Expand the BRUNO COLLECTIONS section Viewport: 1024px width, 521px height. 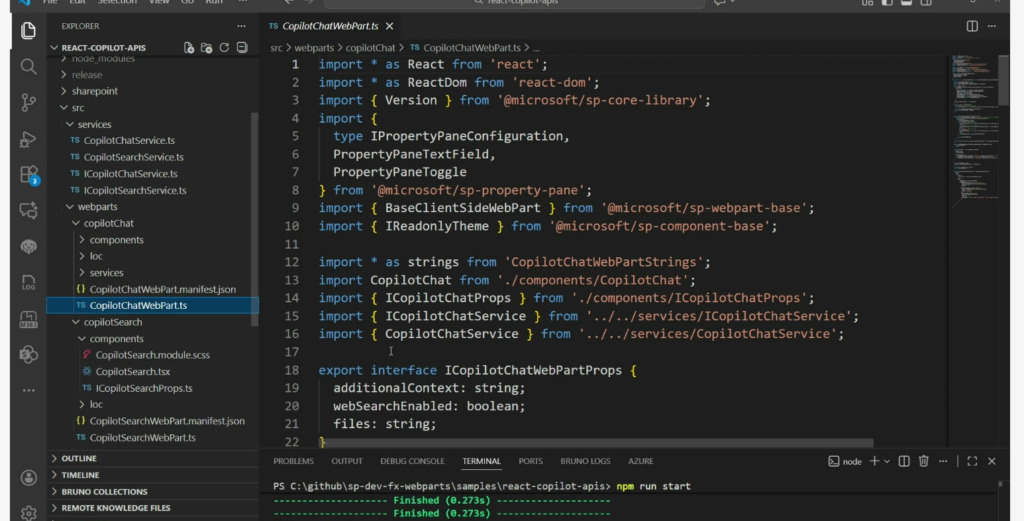coord(104,492)
